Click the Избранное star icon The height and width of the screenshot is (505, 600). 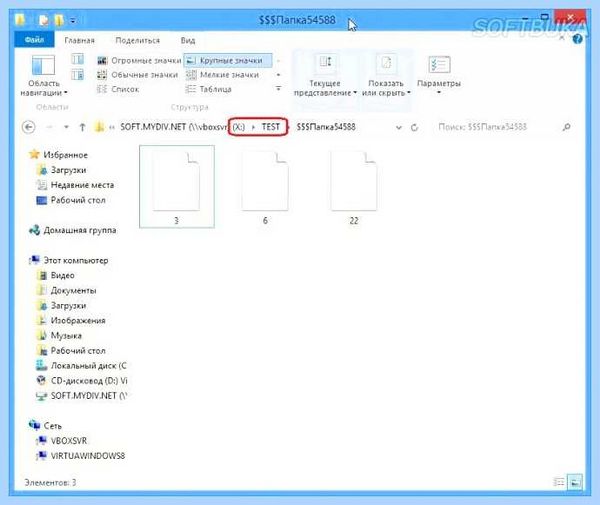tap(34, 154)
